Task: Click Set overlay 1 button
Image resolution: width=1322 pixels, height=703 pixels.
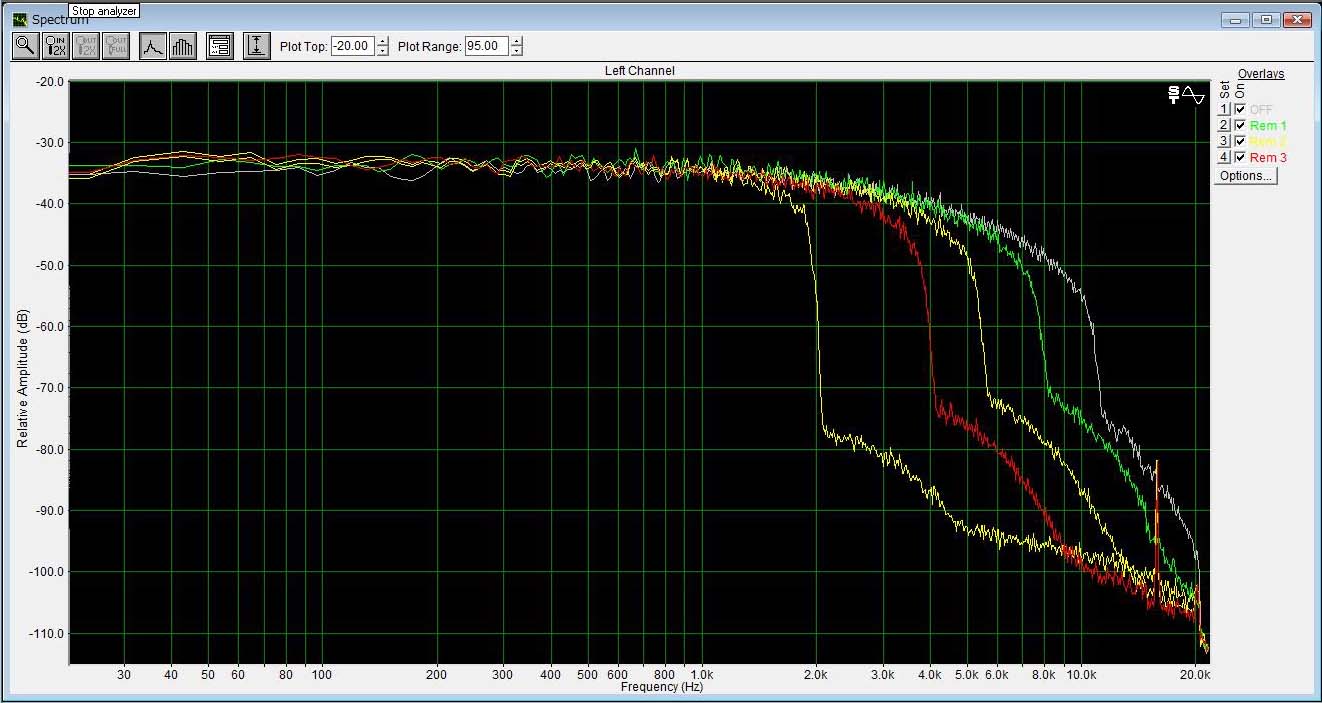Action: tap(1224, 109)
